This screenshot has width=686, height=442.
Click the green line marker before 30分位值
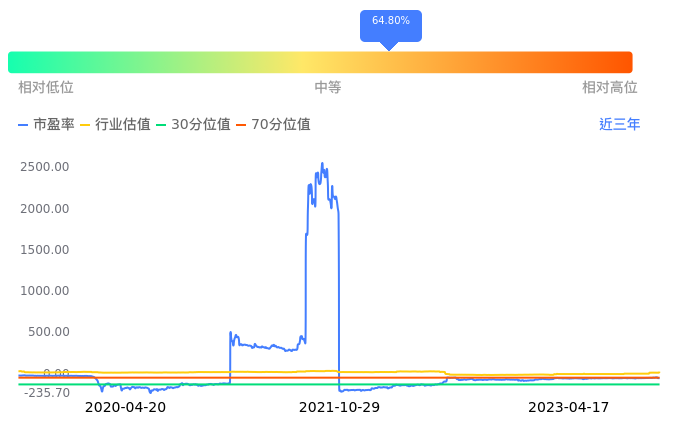click(162, 125)
